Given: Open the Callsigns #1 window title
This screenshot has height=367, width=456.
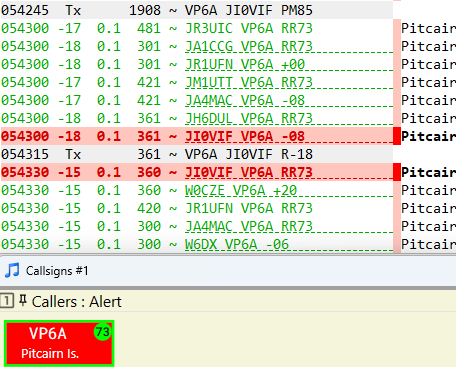Looking at the screenshot, I should coord(57,271).
